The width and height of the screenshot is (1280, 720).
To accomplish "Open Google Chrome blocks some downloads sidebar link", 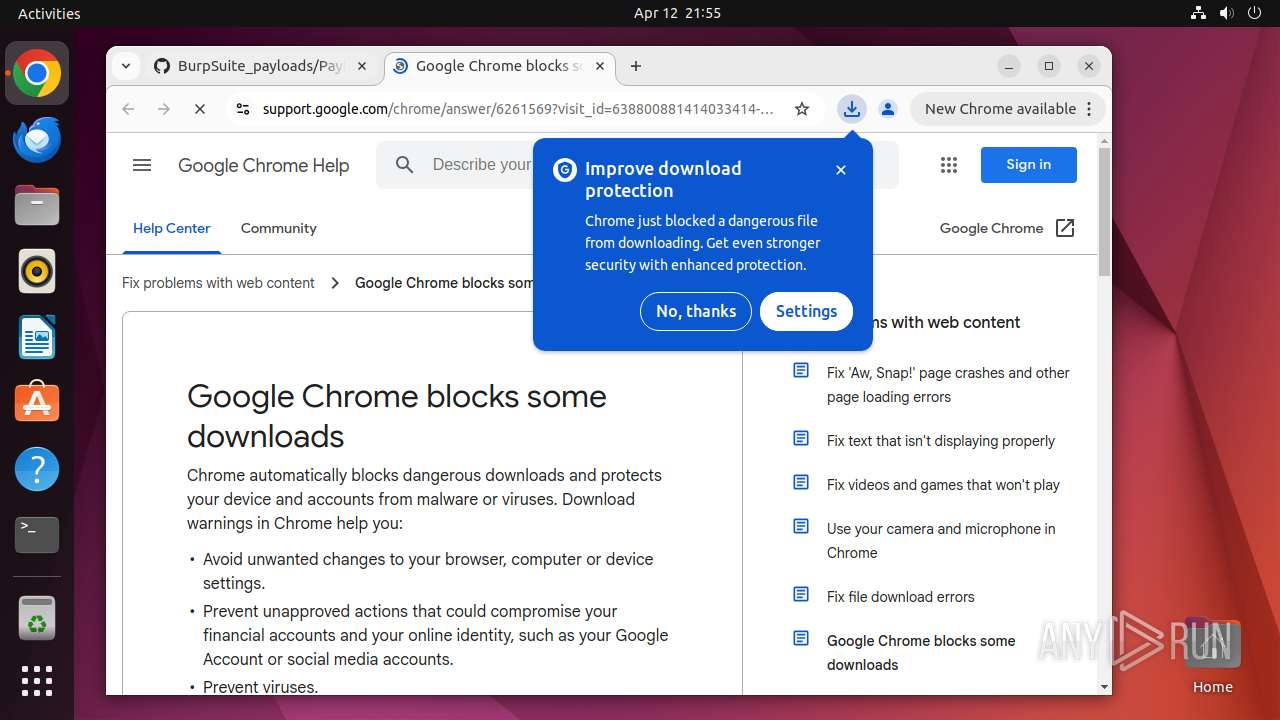I will tap(921, 653).
